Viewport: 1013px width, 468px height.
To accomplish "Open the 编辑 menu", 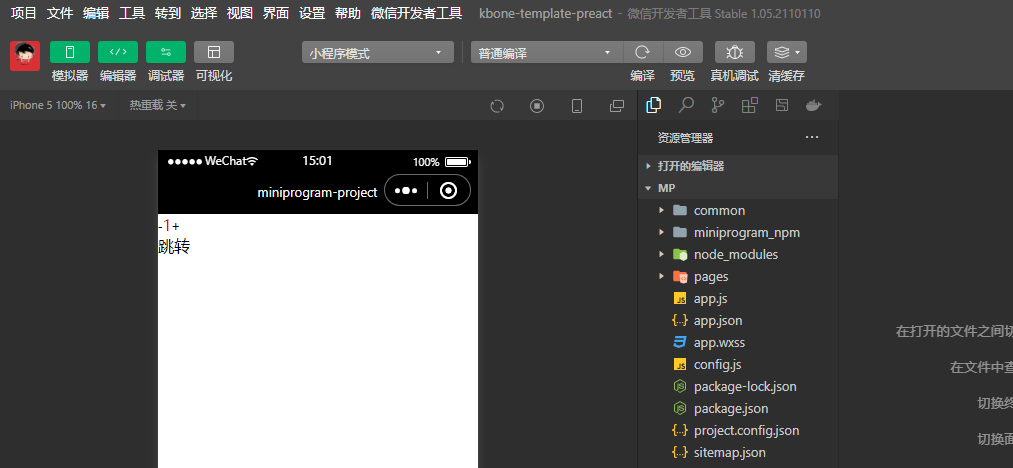I will pyautogui.click(x=96, y=13).
